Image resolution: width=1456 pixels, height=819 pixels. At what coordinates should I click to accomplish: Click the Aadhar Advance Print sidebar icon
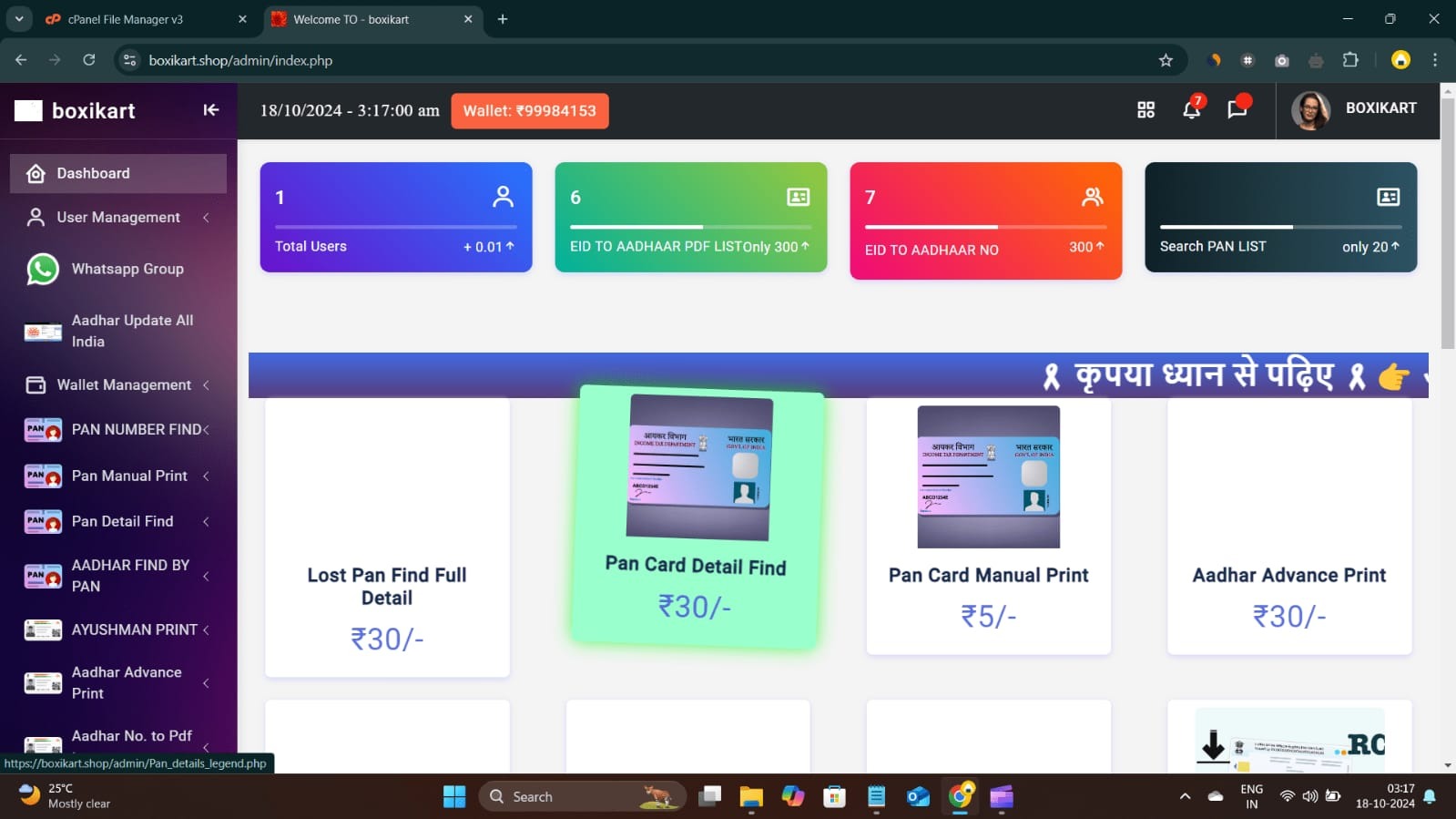(43, 683)
